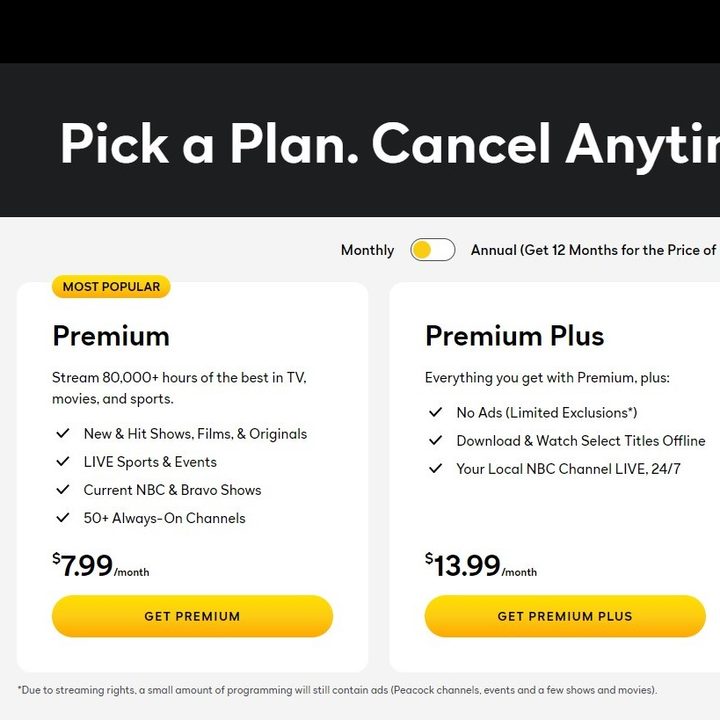The image size is (720, 720).
Task: Click the $13.99/month price
Action: [x=481, y=565]
